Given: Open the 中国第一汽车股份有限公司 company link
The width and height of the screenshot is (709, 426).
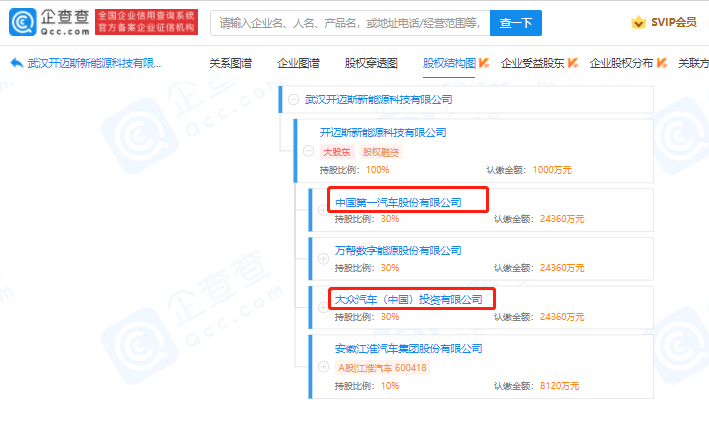Looking at the screenshot, I should click(x=398, y=202).
